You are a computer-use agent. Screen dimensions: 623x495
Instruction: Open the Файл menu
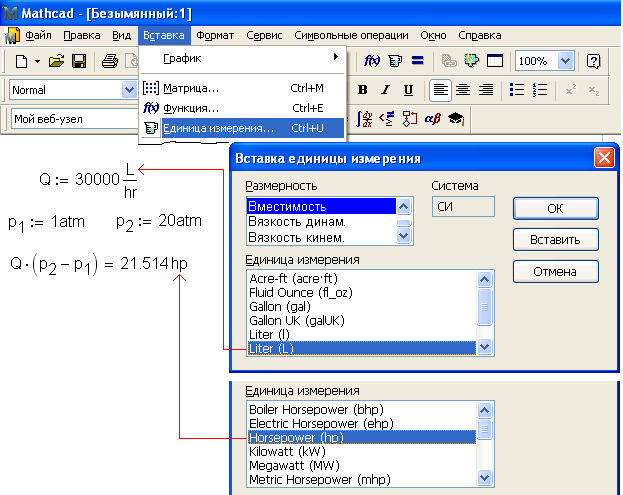[x=38, y=35]
